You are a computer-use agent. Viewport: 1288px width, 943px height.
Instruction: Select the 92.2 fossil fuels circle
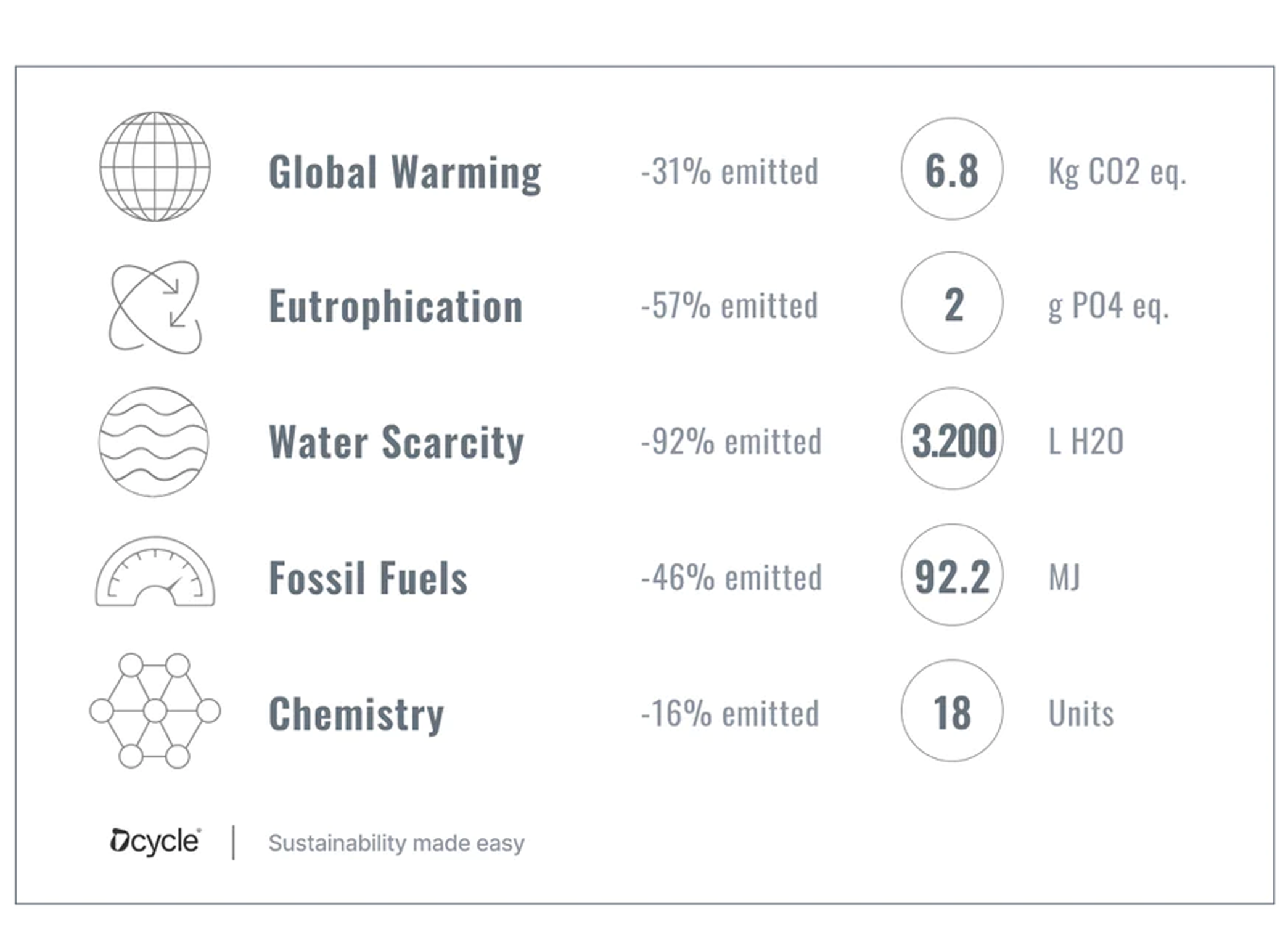click(951, 575)
